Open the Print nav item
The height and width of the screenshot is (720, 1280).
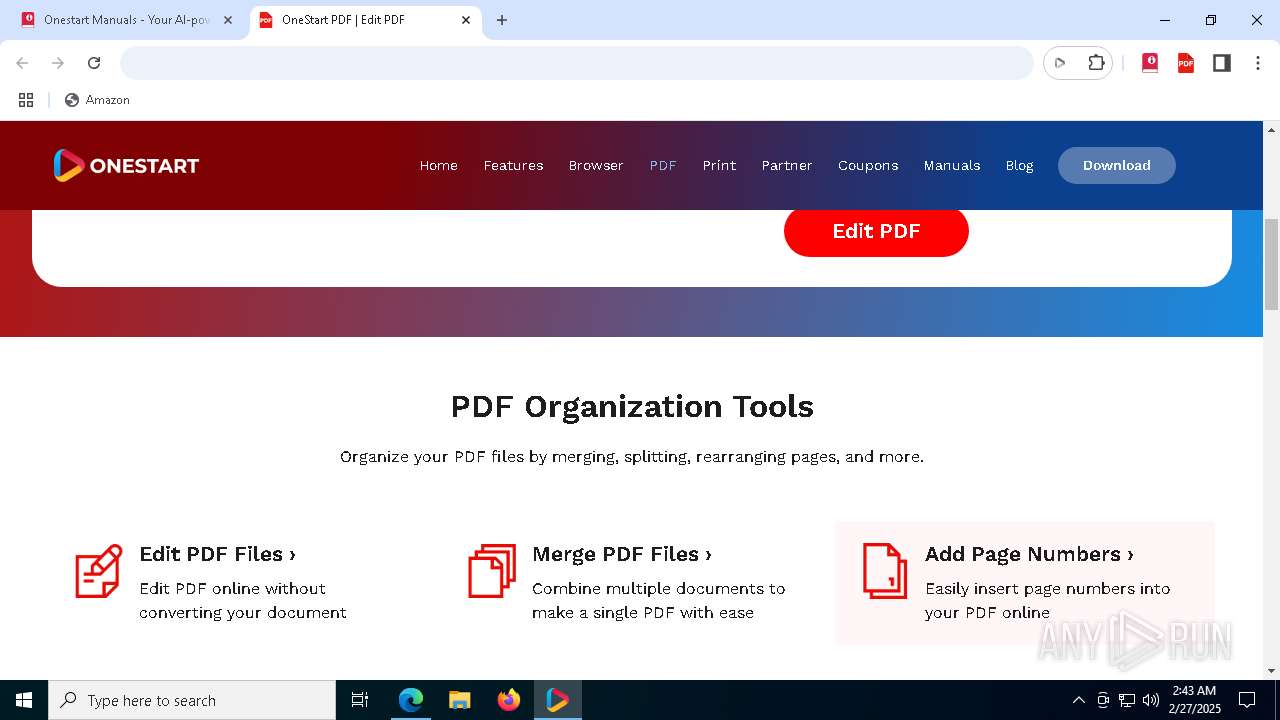click(x=719, y=165)
